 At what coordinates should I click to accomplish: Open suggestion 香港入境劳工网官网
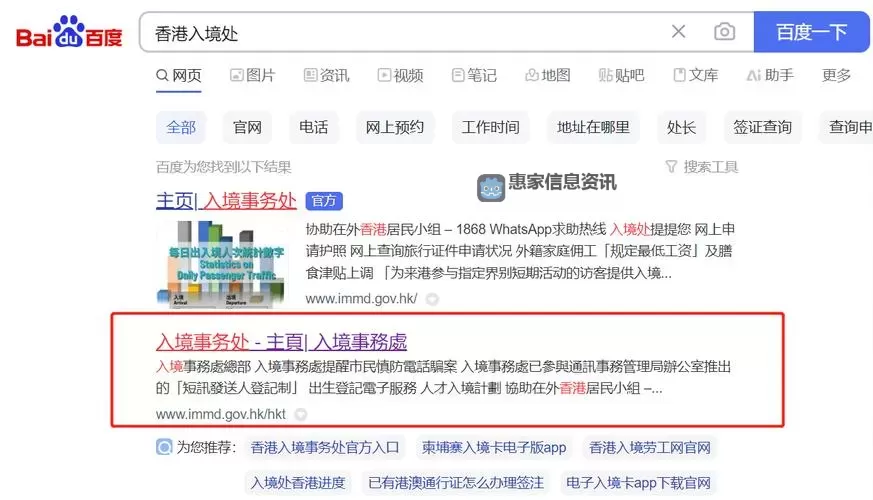click(650, 448)
